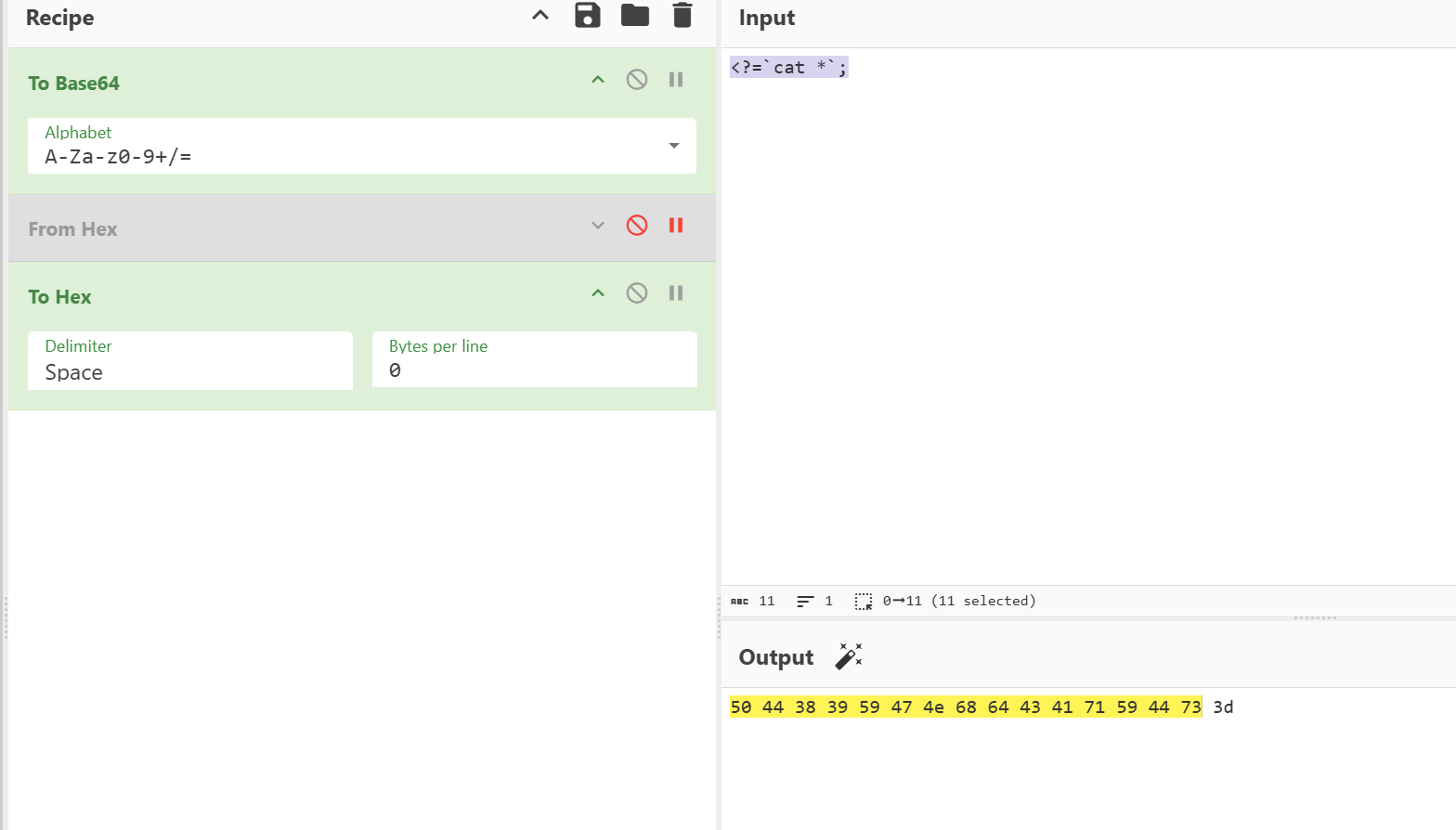Image resolution: width=1456 pixels, height=830 pixels.
Task: Expand the From Hex operation arguments
Action: pos(598,226)
